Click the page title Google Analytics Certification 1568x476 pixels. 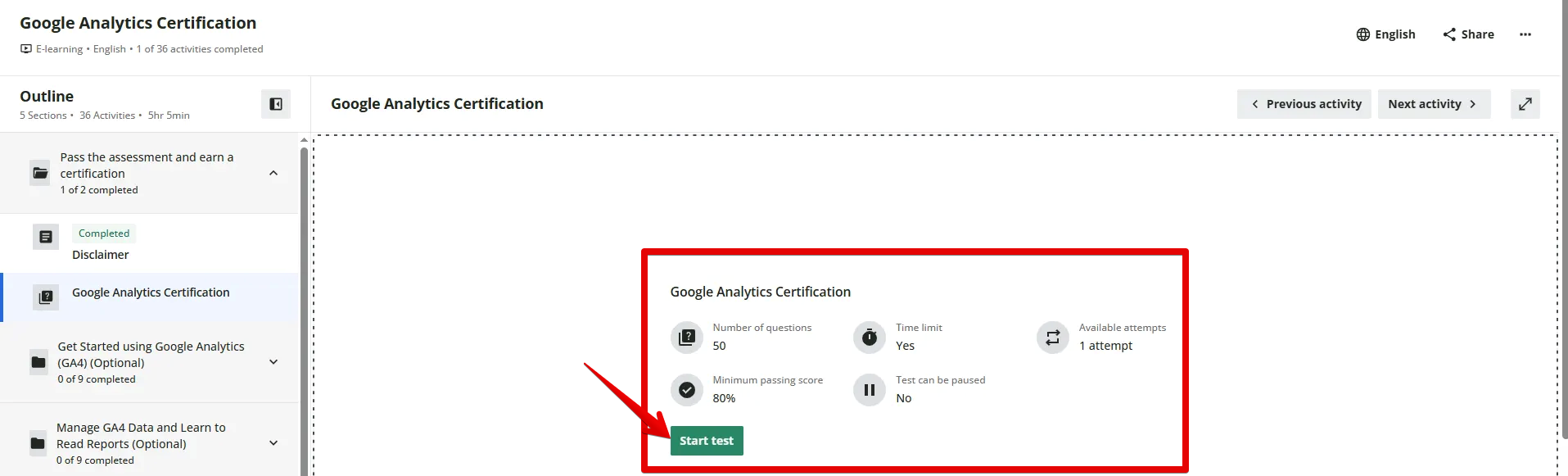click(138, 23)
